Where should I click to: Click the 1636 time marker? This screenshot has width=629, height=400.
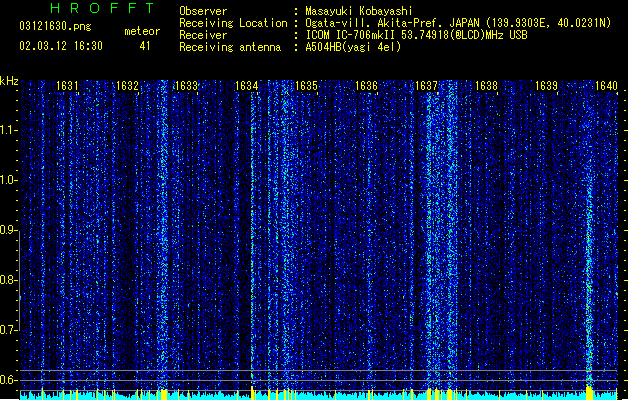(x=366, y=86)
